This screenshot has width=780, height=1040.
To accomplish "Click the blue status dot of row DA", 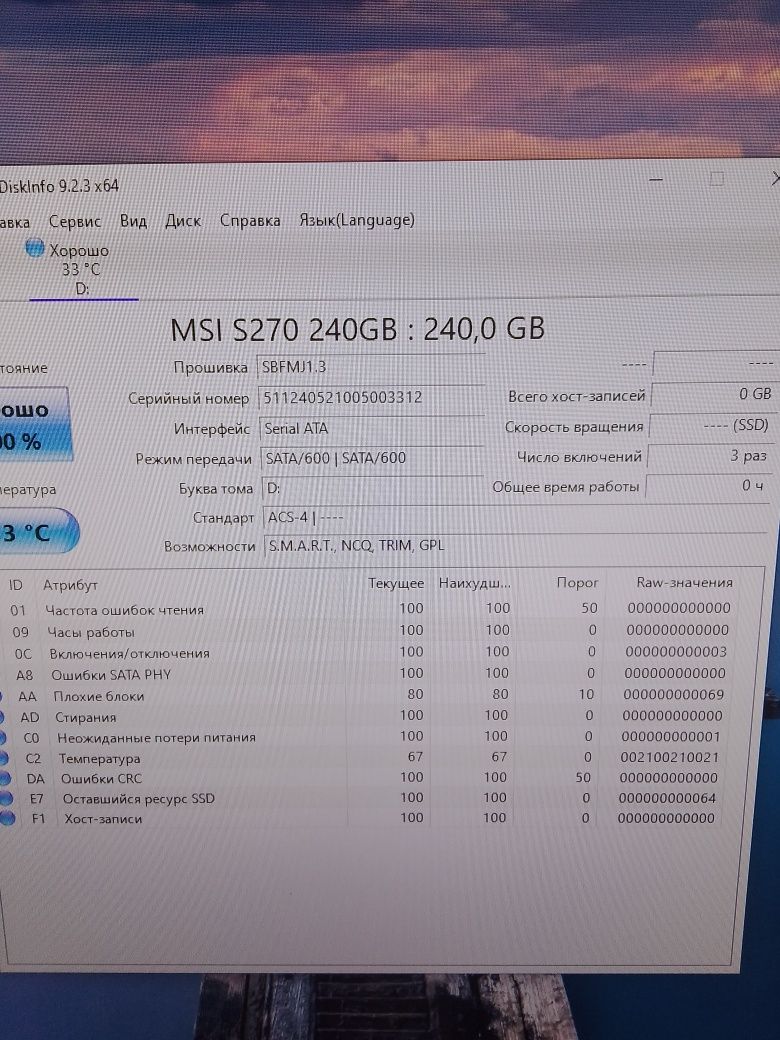I will click(x=6, y=779).
